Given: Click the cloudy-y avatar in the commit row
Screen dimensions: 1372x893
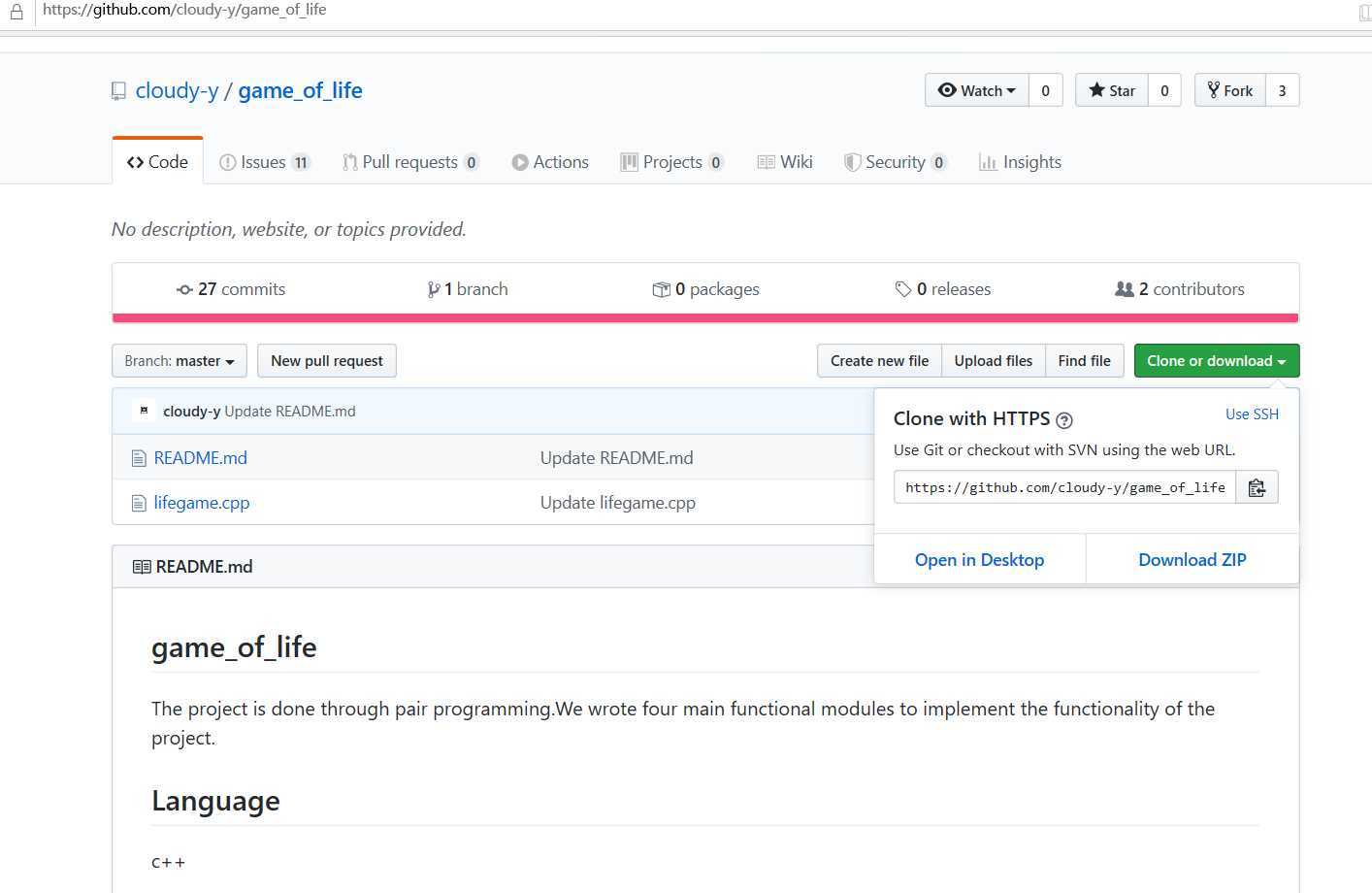Looking at the screenshot, I should click(x=144, y=411).
